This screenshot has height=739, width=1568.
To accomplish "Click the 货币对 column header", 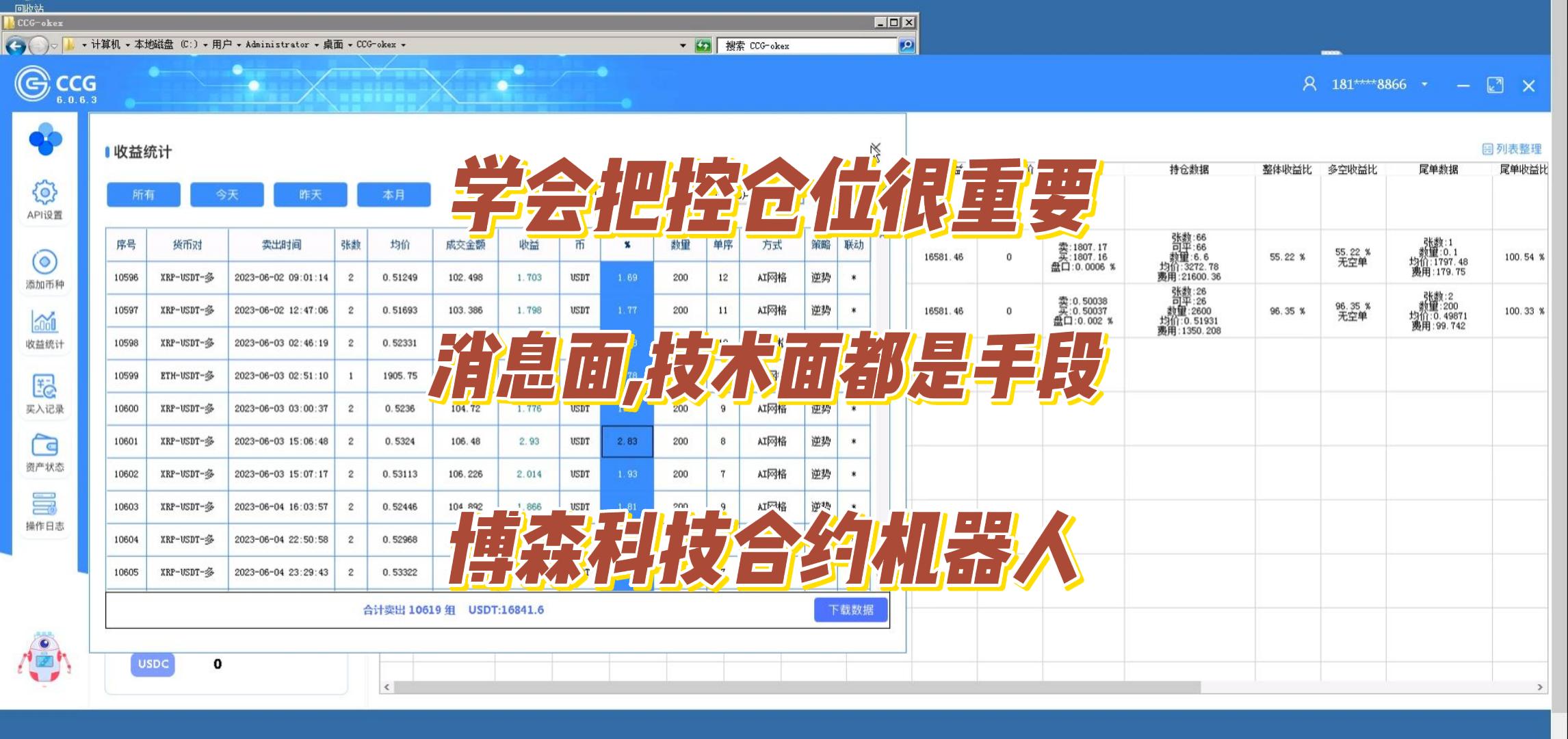I will coord(187,244).
